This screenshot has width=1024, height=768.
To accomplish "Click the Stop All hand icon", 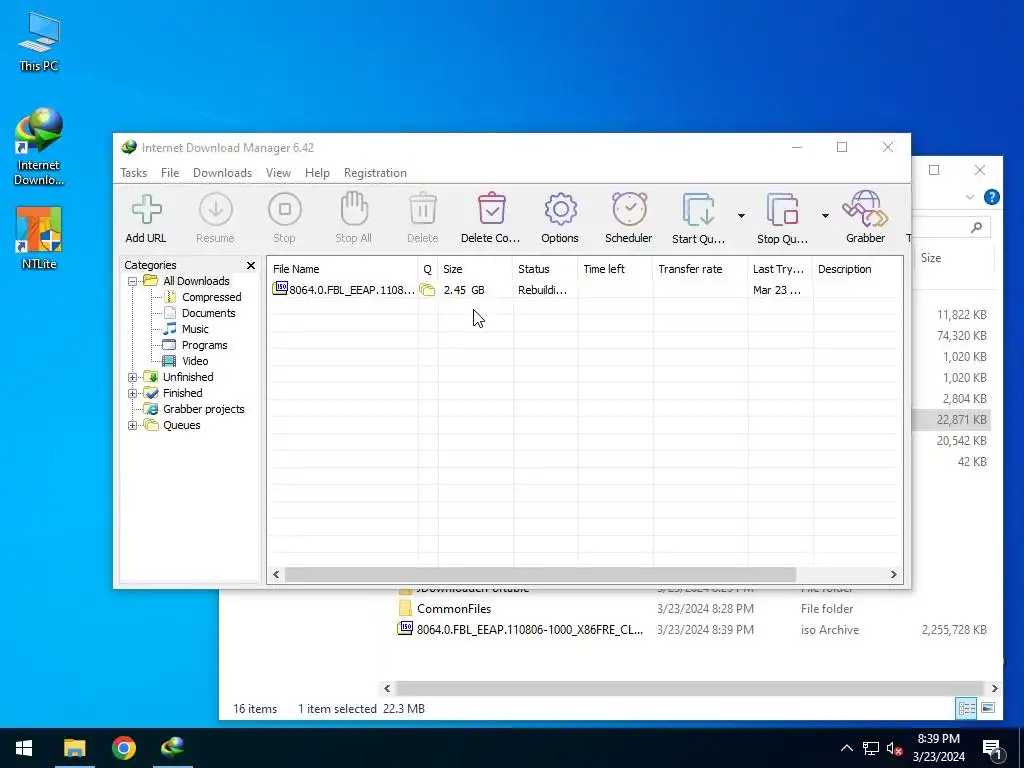I will tap(354, 209).
